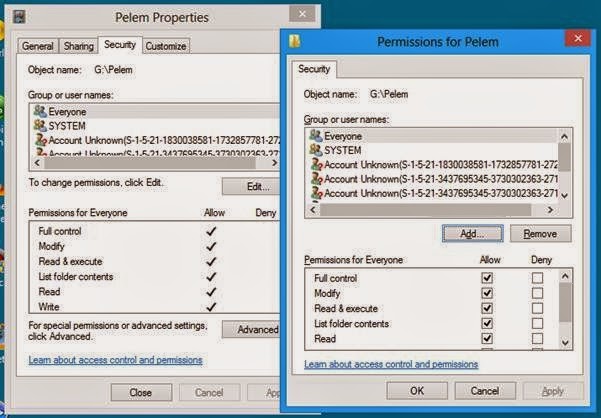Screen dimensions: 601x418
Task: Click down arrow of user names list scrollbar
Action: pyautogui.click(x=564, y=195)
